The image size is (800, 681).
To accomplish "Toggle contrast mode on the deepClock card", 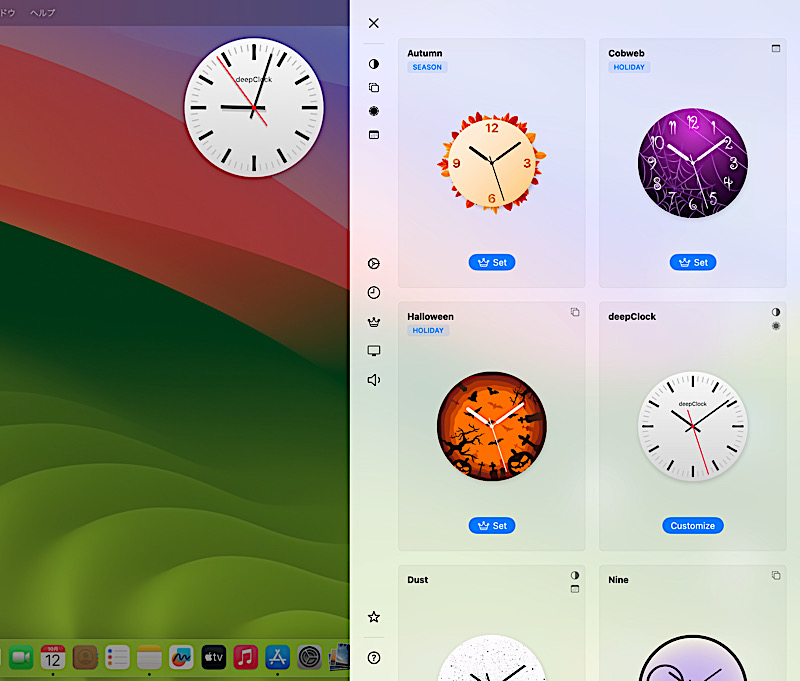I will [x=775, y=312].
